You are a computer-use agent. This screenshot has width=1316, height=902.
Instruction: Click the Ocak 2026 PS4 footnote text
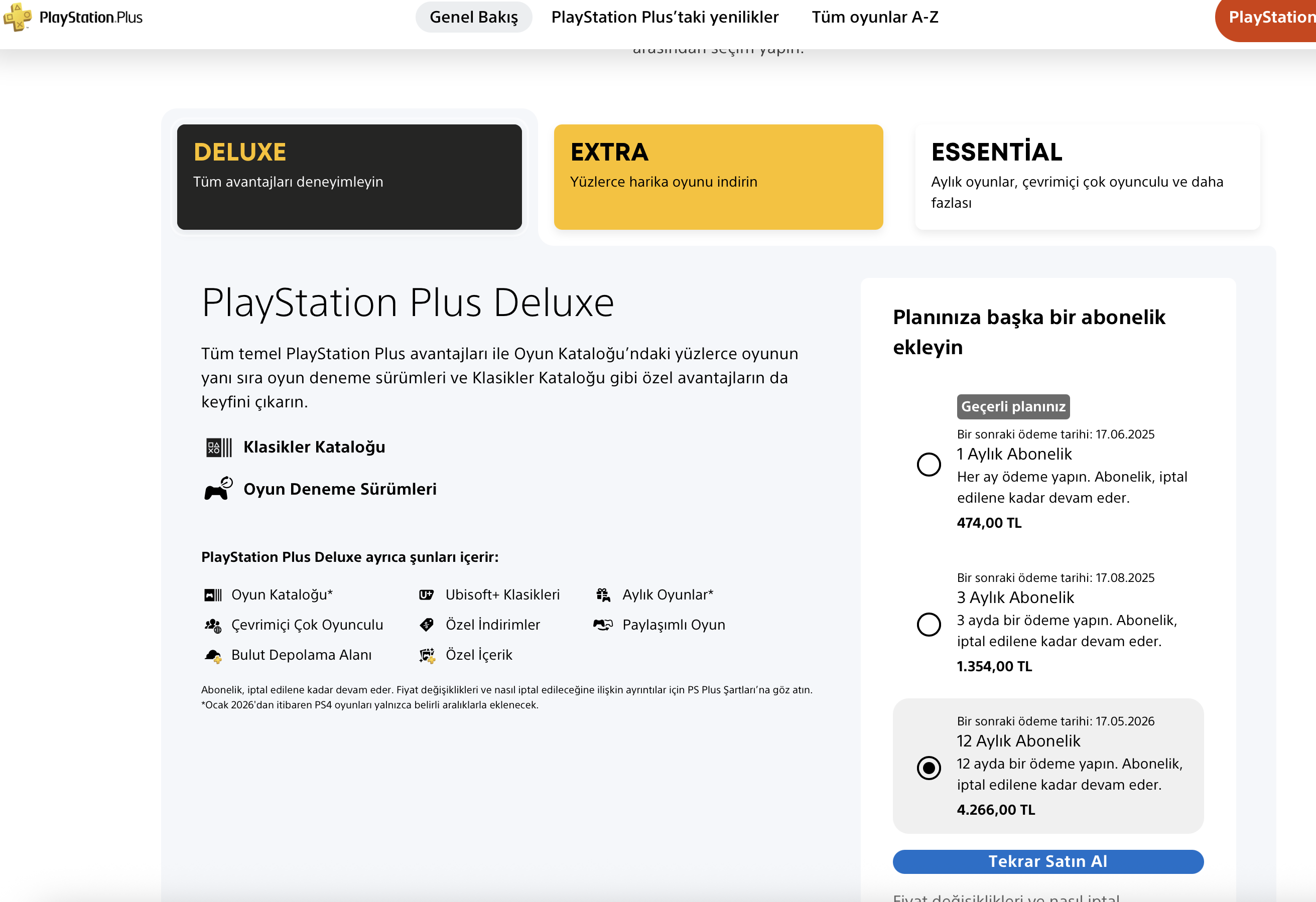tap(370, 705)
